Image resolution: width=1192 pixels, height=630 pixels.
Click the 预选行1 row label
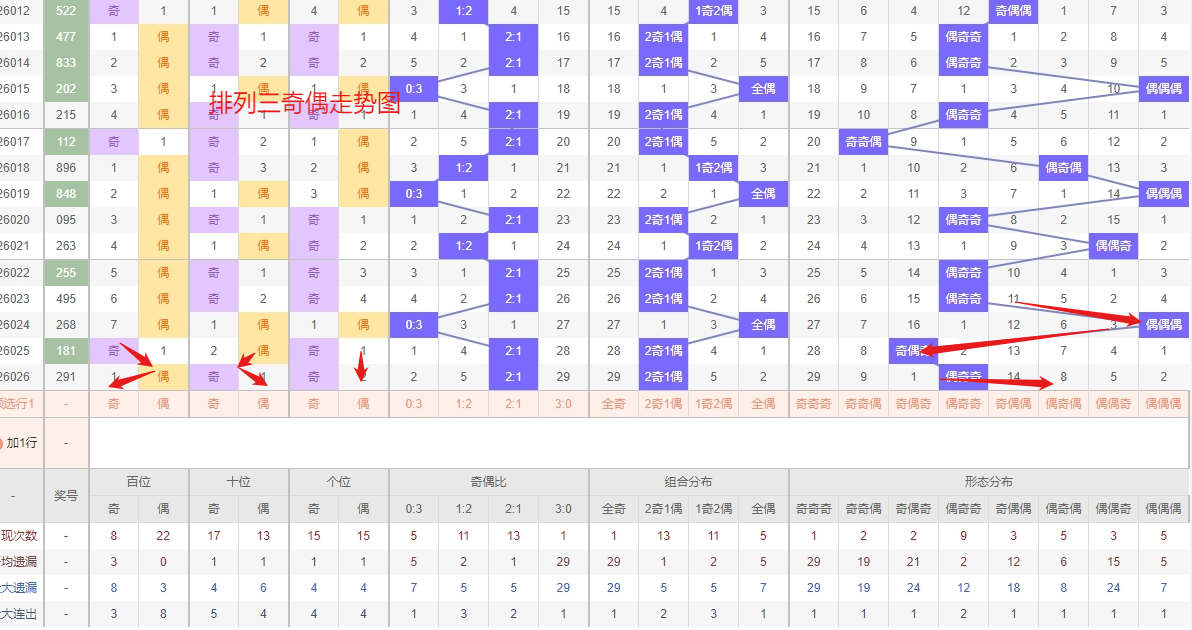pyautogui.click(x=18, y=404)
